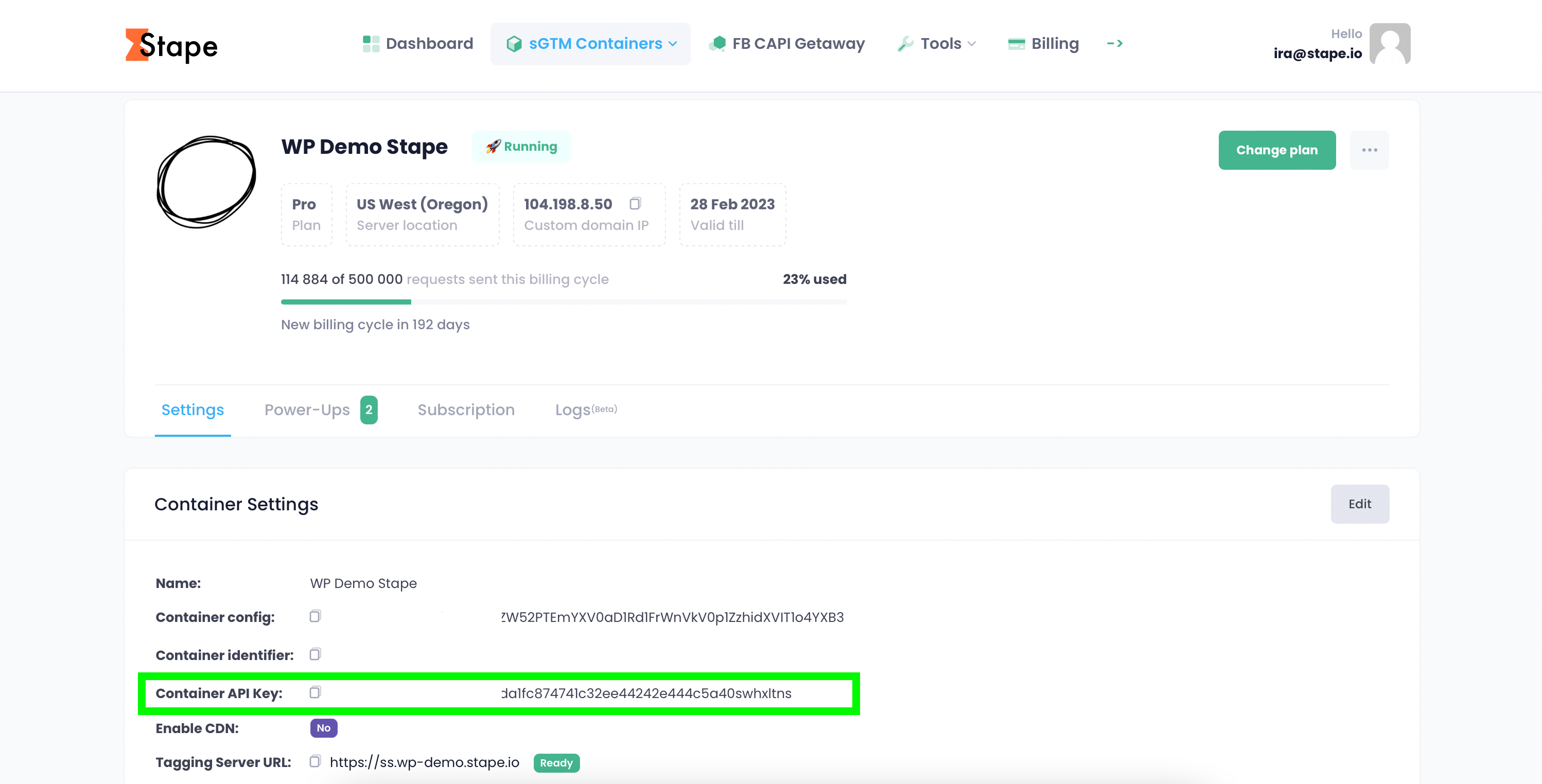Click the Running status badge

click(521, 147)
